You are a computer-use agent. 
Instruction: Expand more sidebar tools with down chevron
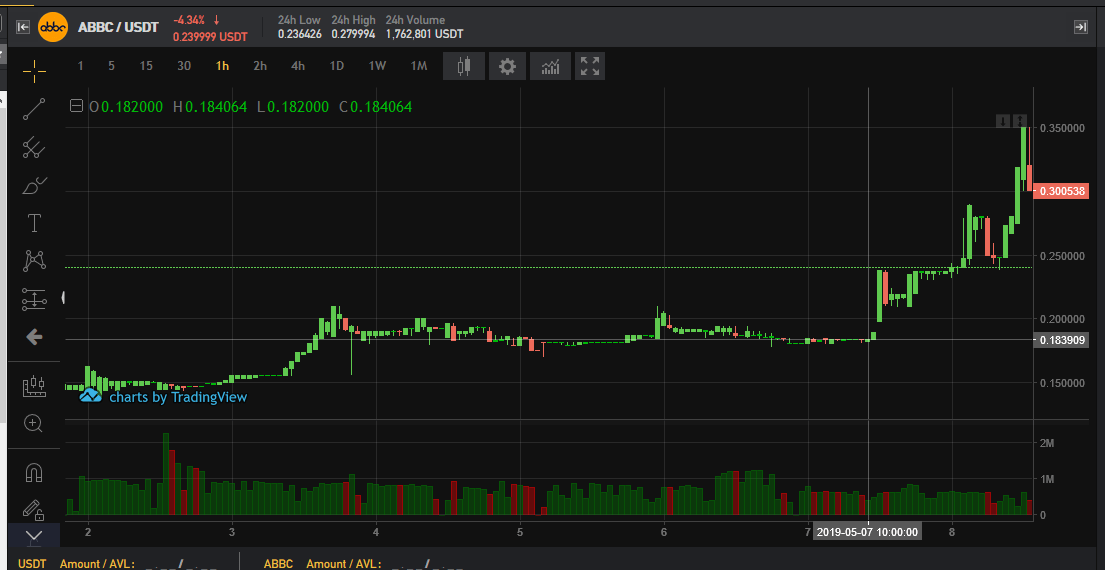click(34, 536)
